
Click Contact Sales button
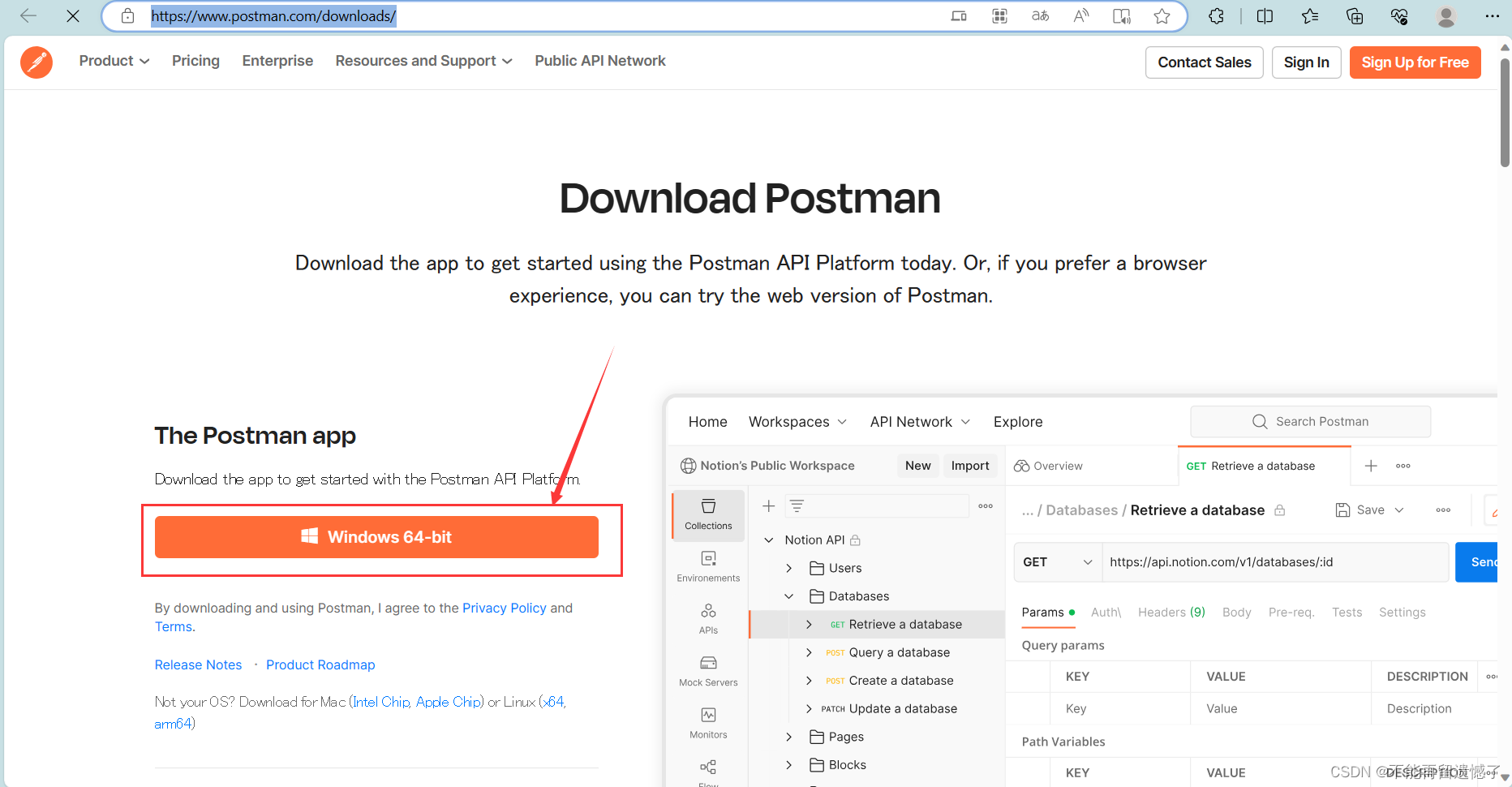[x=1205, y=62]
